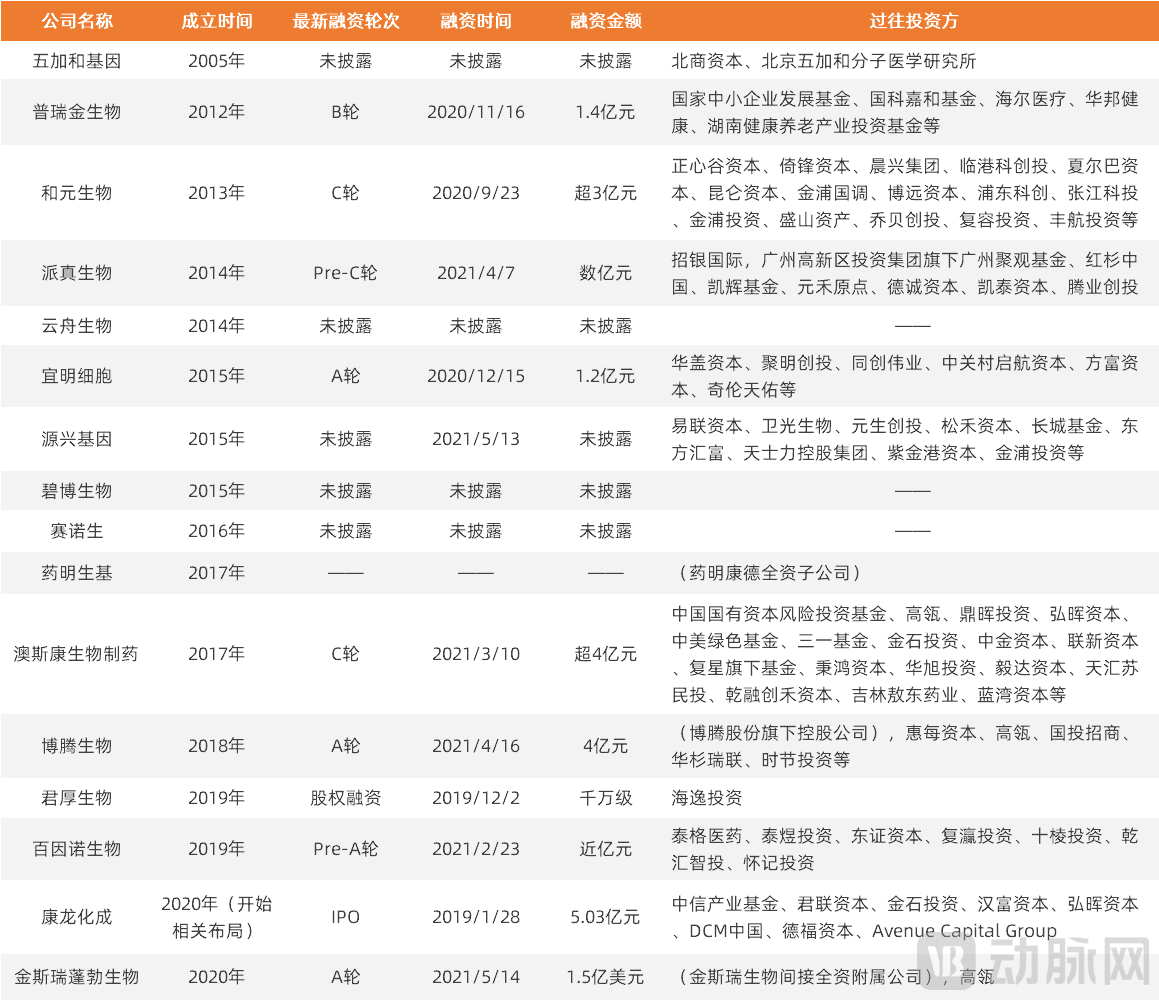Click the 康龙化成 row's 中信产业基金 investors cell
Viewport: 1159px width, 1000px height.
coord(905,916)
